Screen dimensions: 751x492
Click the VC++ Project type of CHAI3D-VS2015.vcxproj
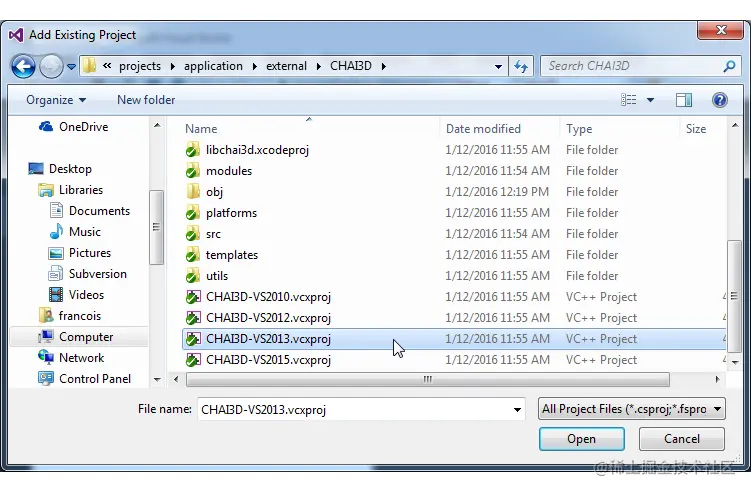tap(601, 360)
